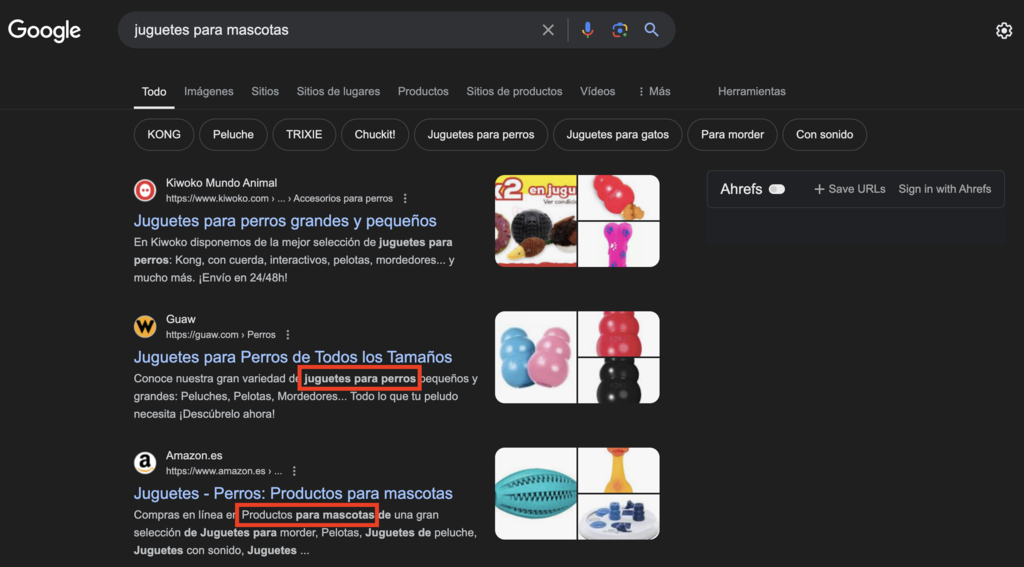Open Herramientas search tools
The image size is (1024, 567).
click(x=752, y=91)
